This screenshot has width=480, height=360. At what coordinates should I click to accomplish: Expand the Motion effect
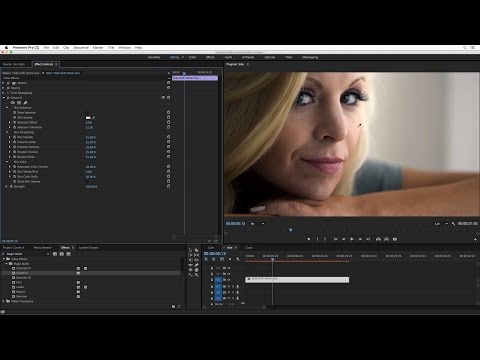coord(4,83)
